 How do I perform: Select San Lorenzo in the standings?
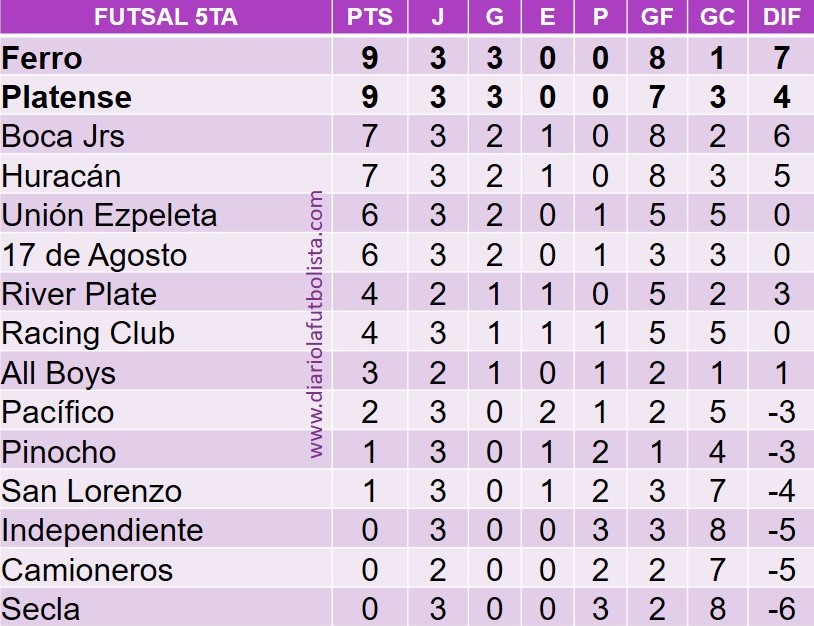pos(92,491)
